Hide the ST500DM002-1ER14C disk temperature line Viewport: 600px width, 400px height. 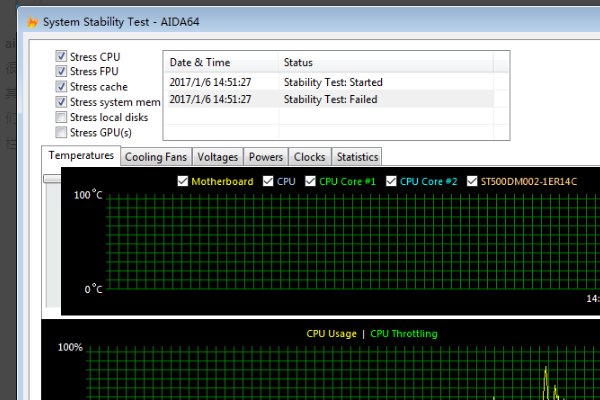coord(472,181)
